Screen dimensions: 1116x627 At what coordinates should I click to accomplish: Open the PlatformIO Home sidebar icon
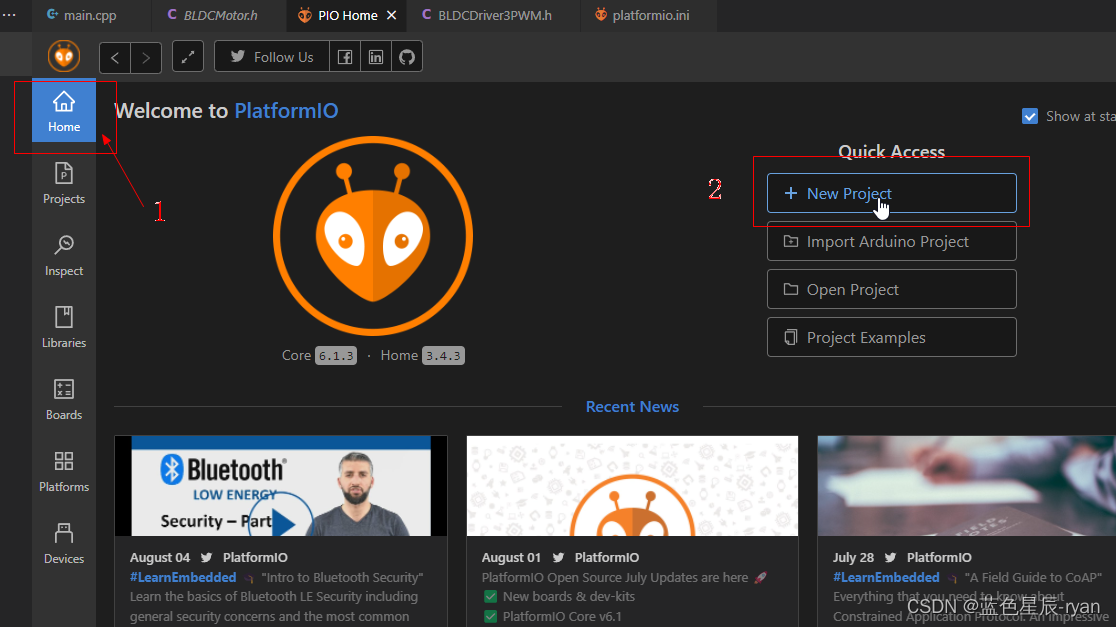point(63,110)
